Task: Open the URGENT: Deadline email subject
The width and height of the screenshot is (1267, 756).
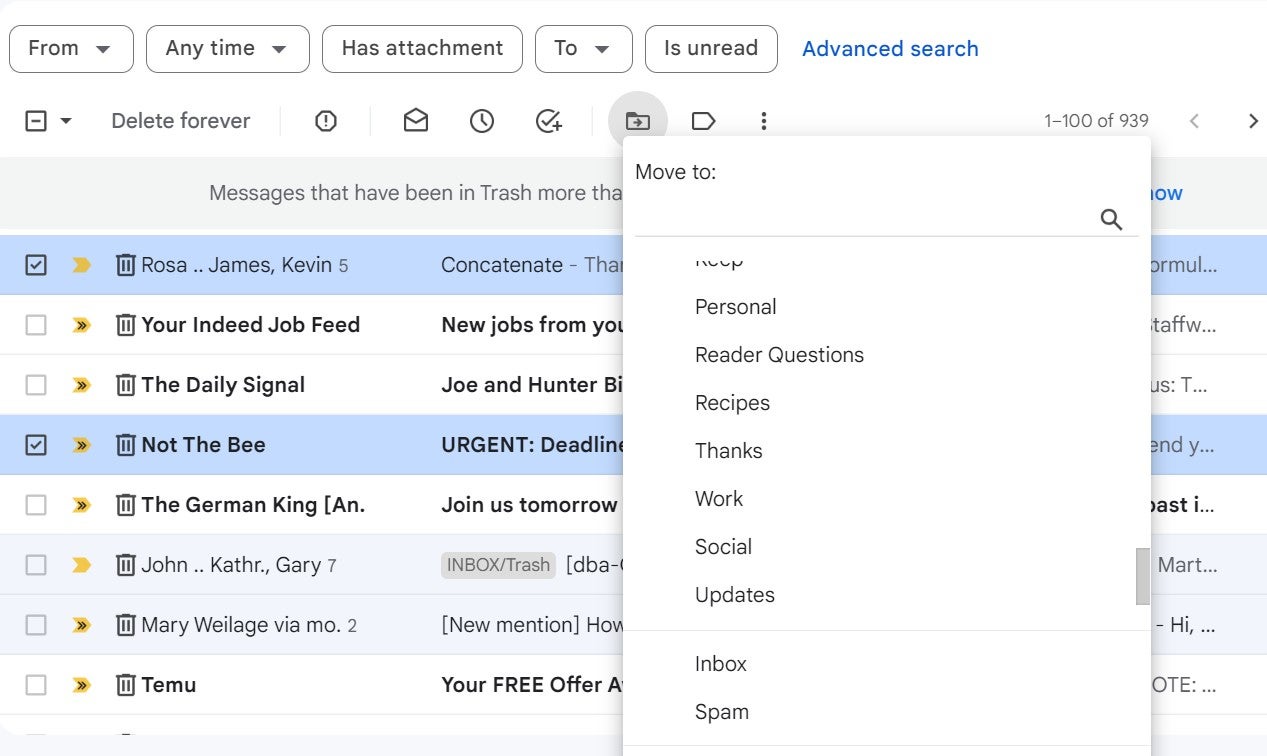Action: (533, 445)
